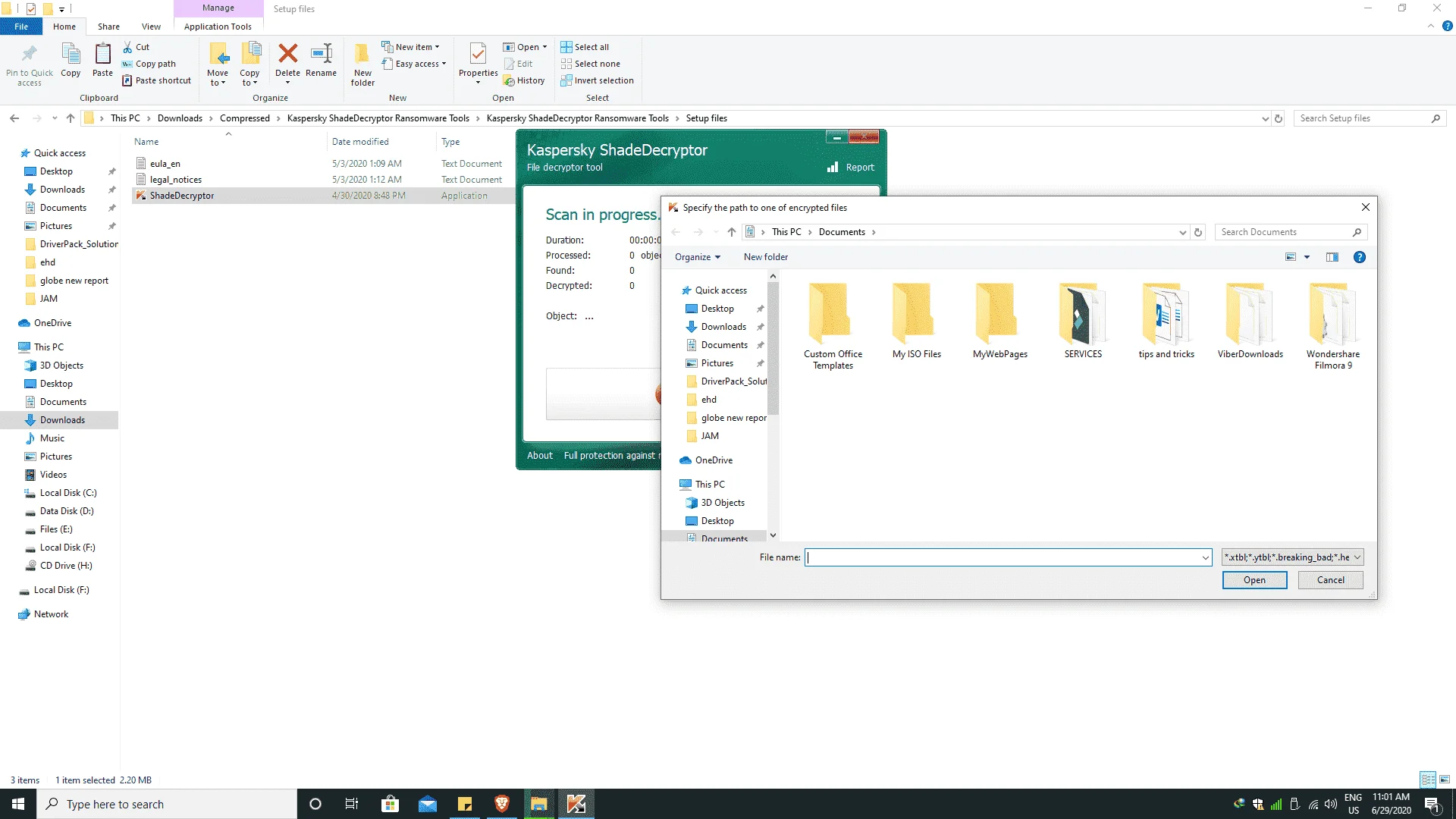Open the Copy to dropdown

249,78
